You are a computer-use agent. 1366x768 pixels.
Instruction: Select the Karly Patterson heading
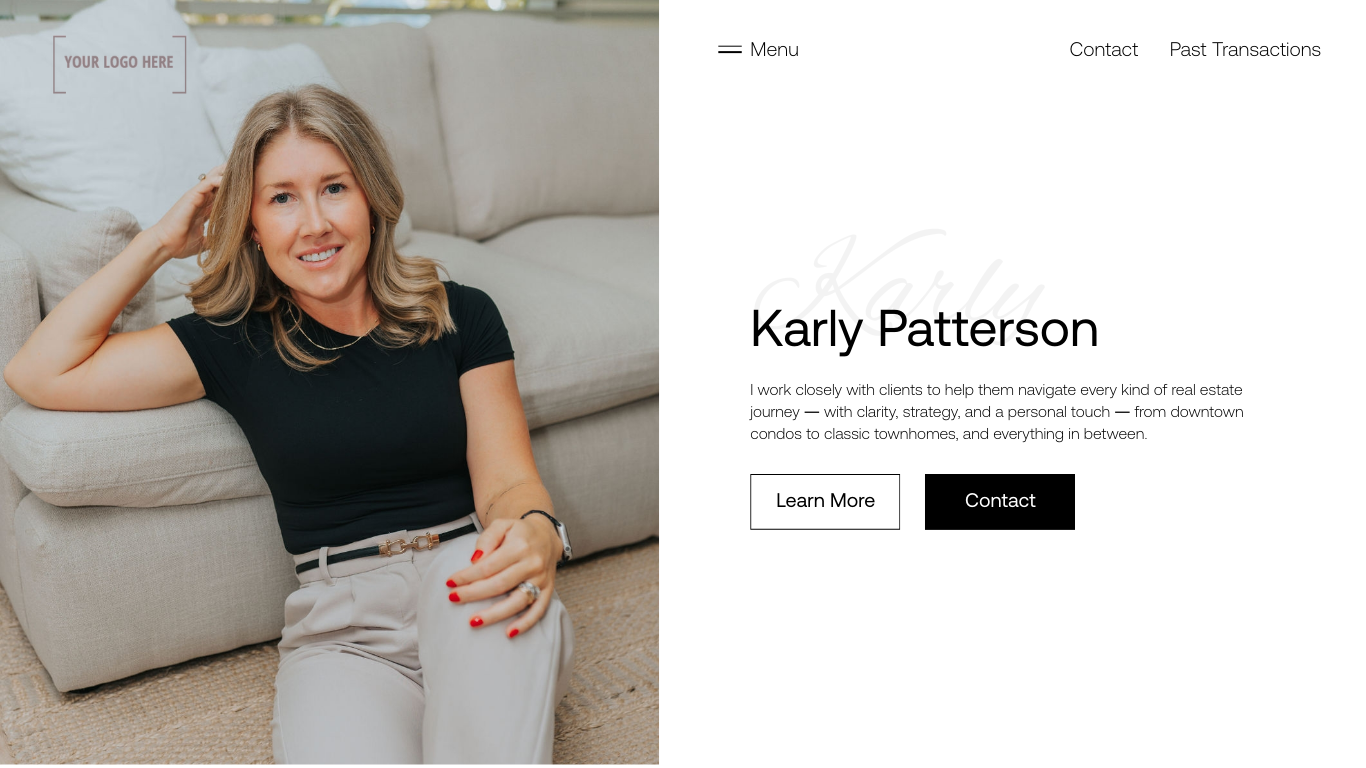pyautogui.click(x=924, y=329)
